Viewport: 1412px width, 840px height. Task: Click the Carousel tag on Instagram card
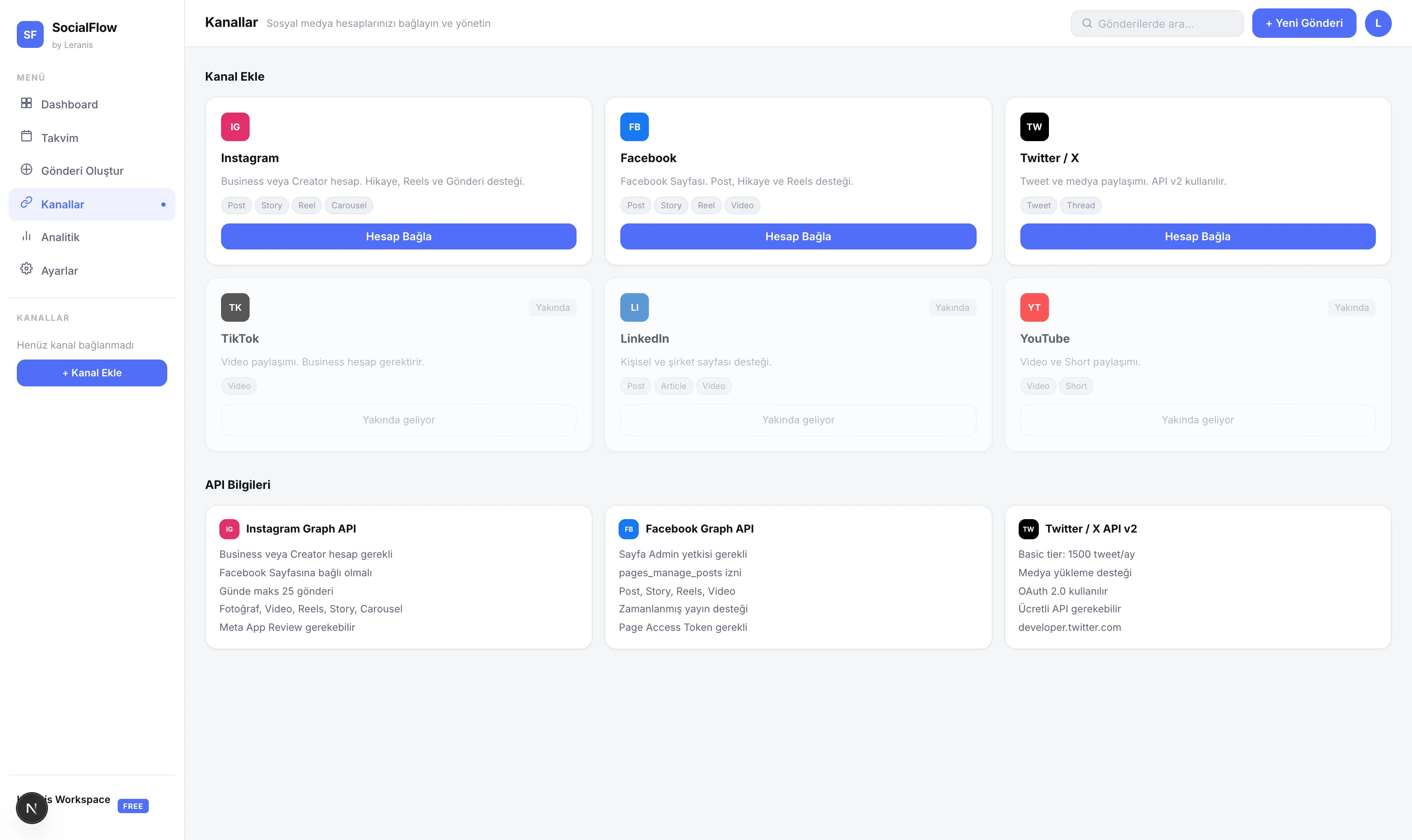(x=349, y=205)
